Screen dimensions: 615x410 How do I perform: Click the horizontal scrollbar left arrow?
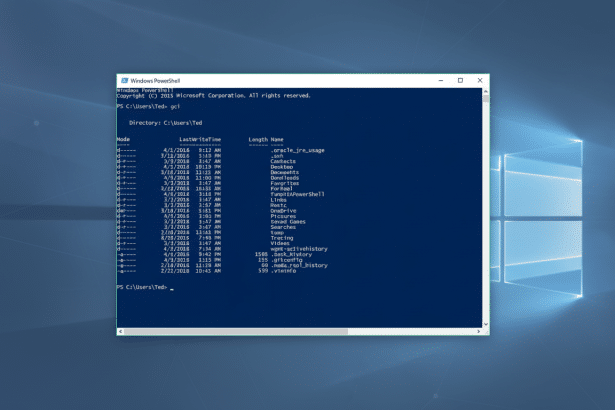click(121, 331)
